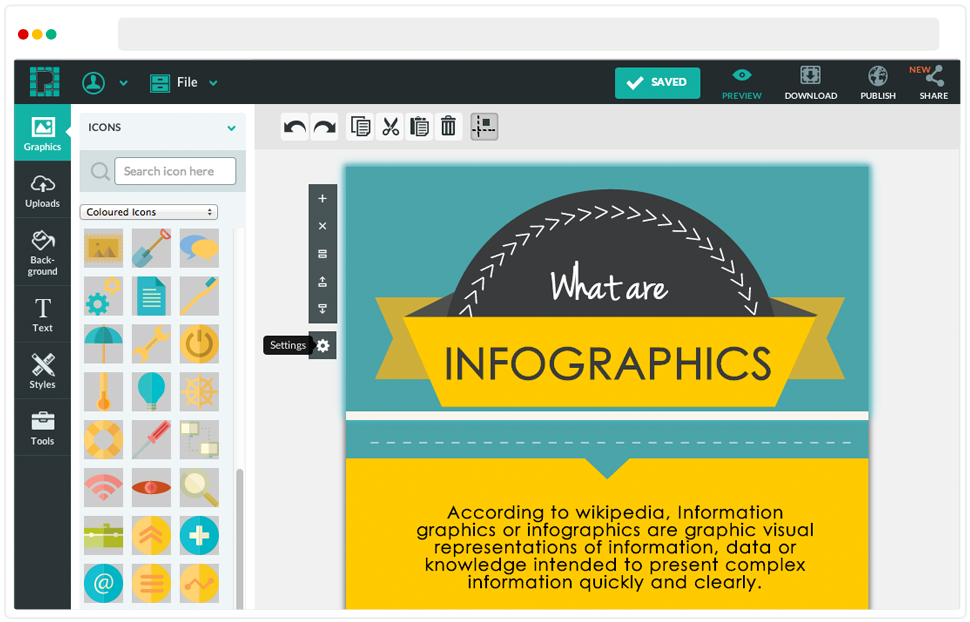Open the Coloured Icons dropdown

click(148, 211)
